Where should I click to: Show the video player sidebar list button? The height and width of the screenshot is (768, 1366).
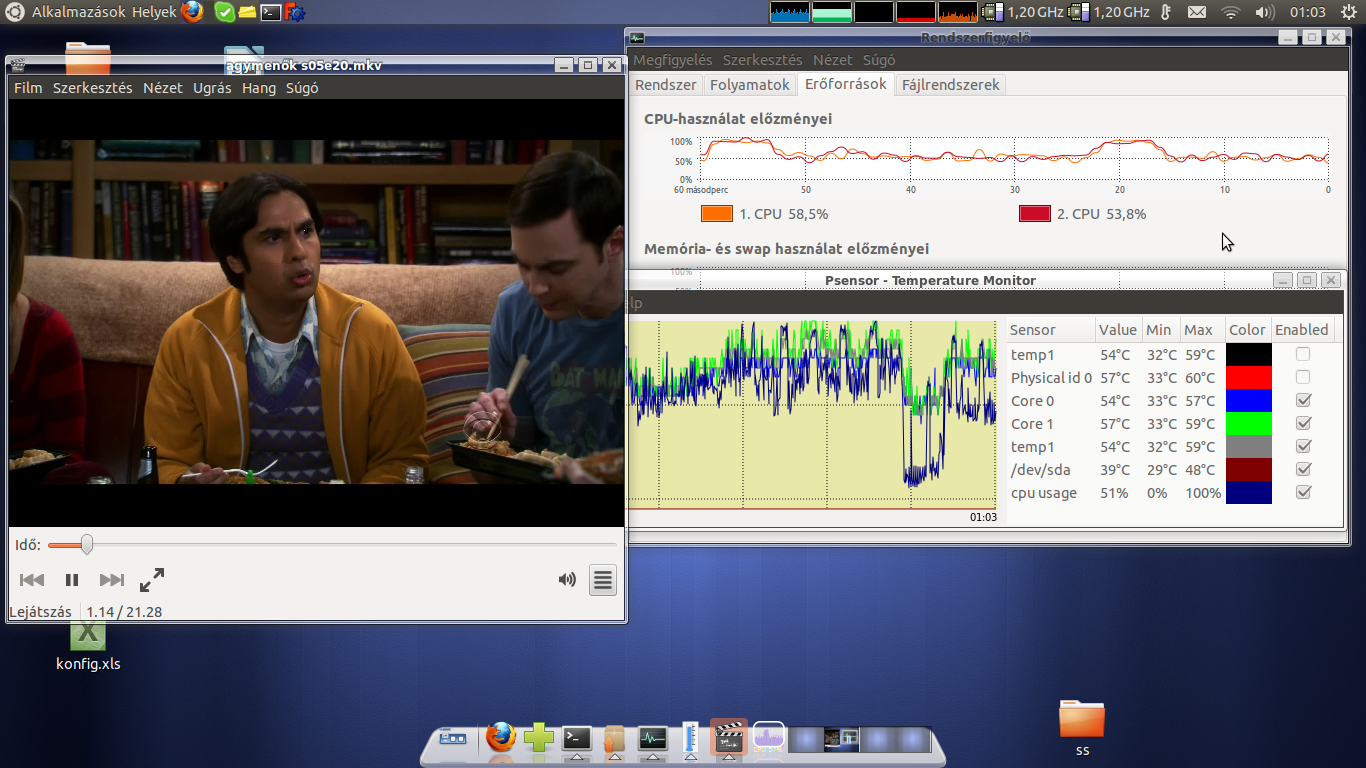(x=603, y=580)
